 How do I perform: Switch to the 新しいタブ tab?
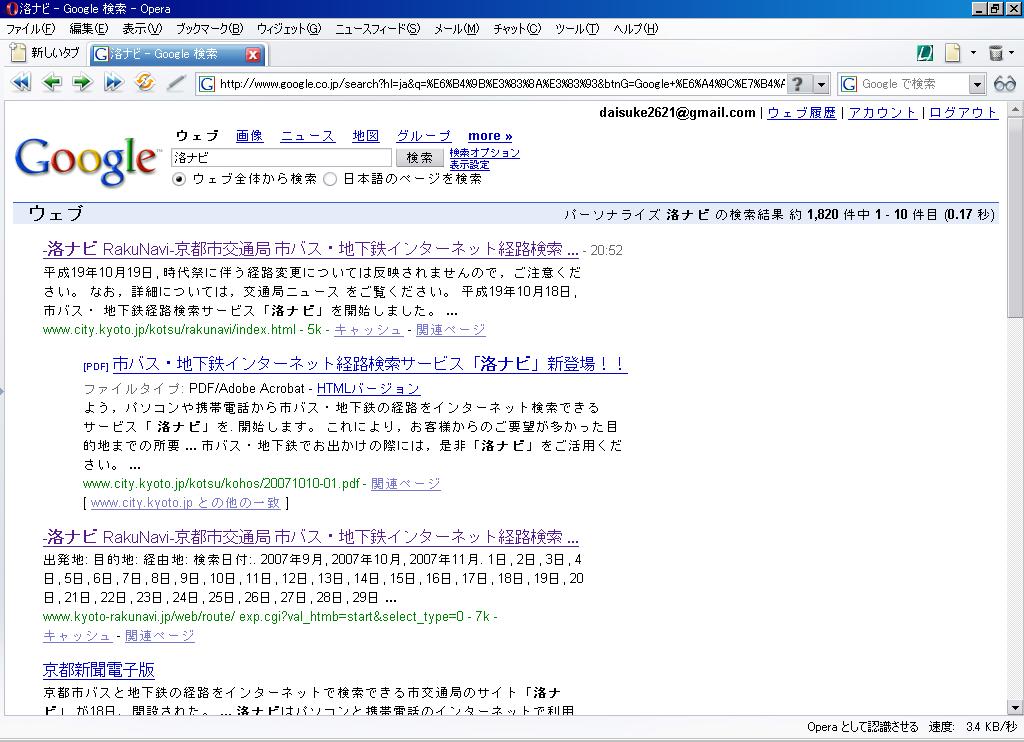[x=46, y=53]
